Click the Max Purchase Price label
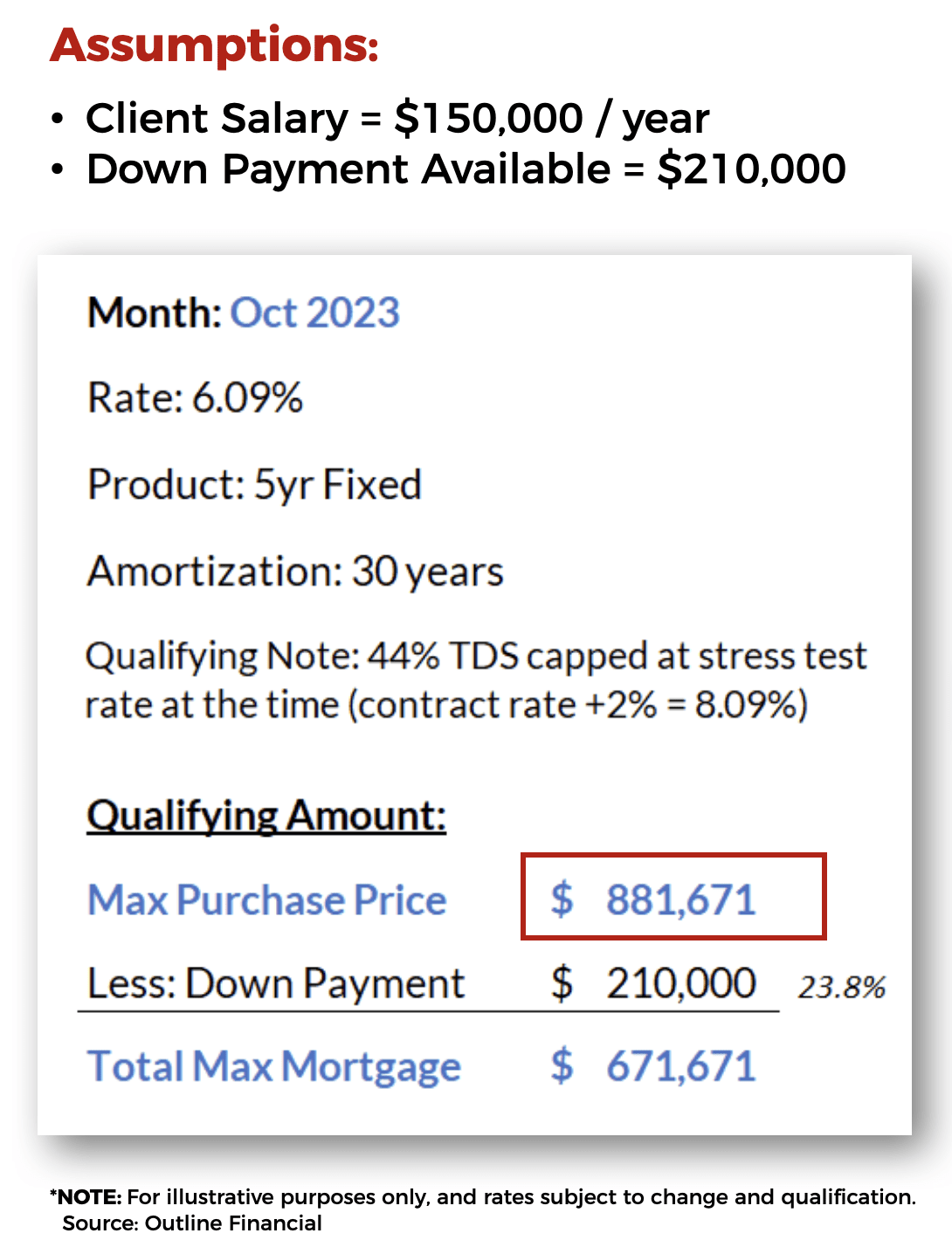The height and width of the screenshot is (1254, 952). pyautogui.click(x=266, y=900)
